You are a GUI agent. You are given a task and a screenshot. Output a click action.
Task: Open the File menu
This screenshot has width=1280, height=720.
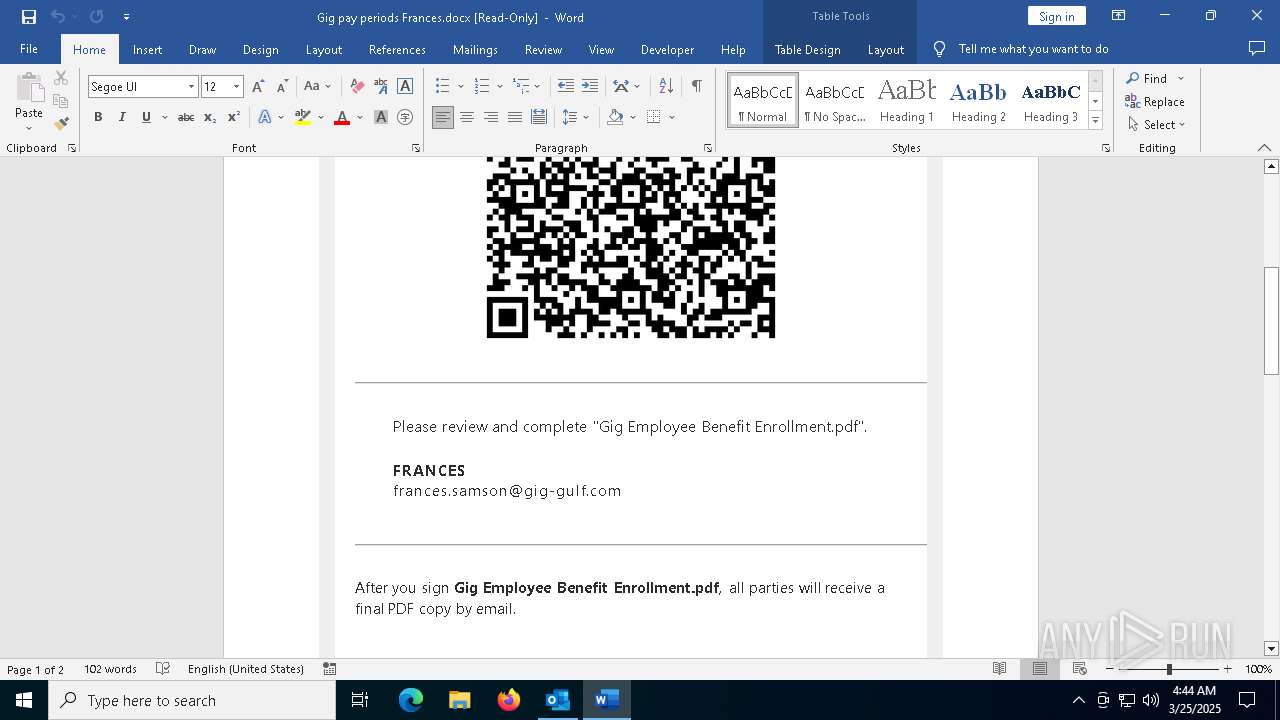pyautogui.click(x=29, y=49)
